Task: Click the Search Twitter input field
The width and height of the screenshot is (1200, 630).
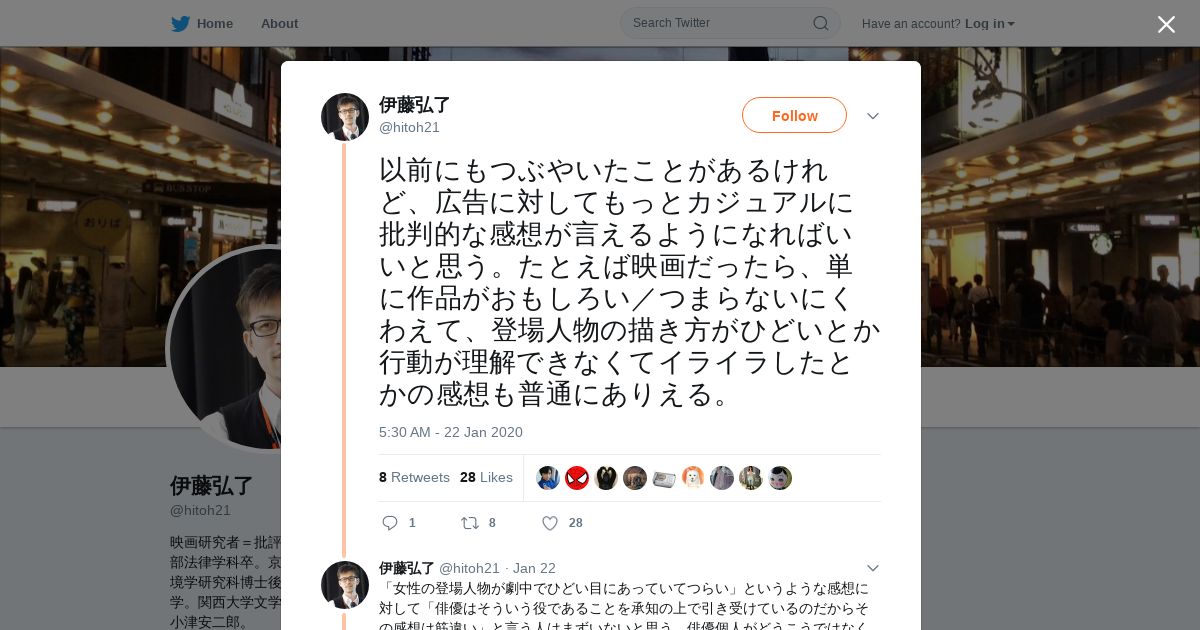Action: coord(730,23)
